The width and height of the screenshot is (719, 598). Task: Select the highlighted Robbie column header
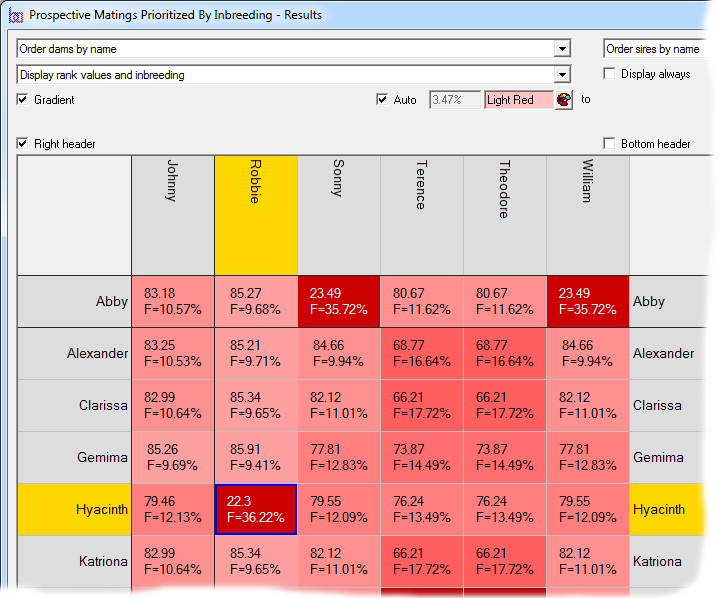point(256,216)
